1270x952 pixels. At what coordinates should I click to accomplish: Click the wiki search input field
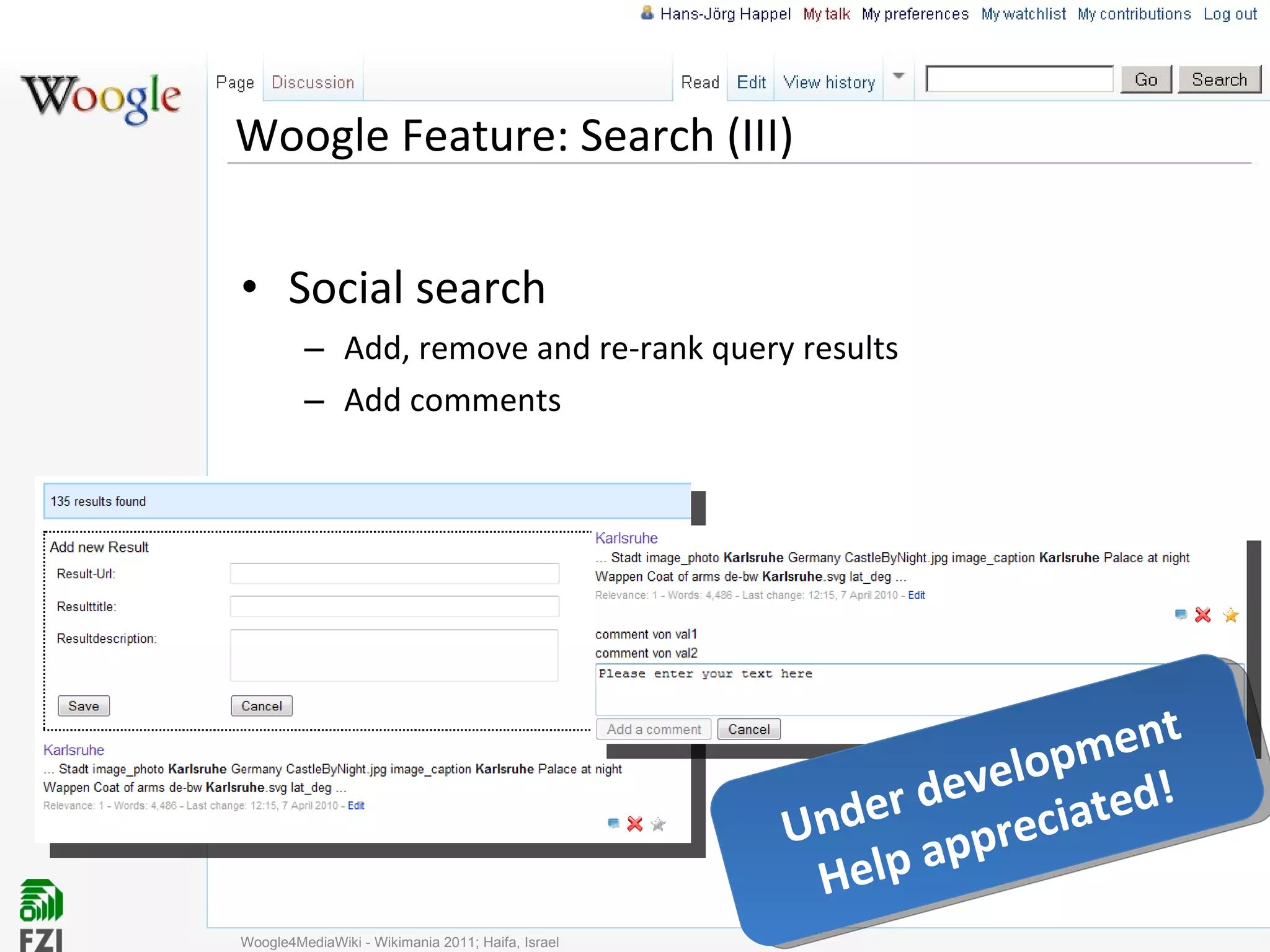click(x=1019, y=79)
